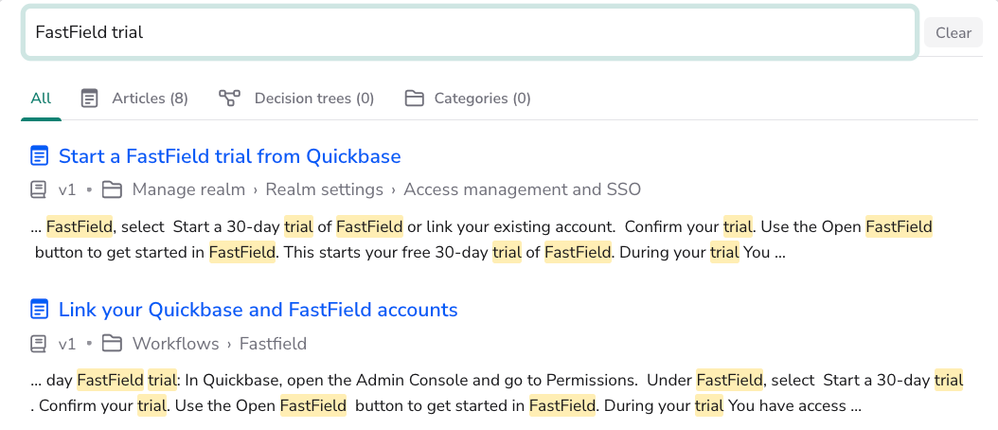The height and width of the screenshot is (430, 998).
Task: Click version book icon of first result
Action: 38,190
